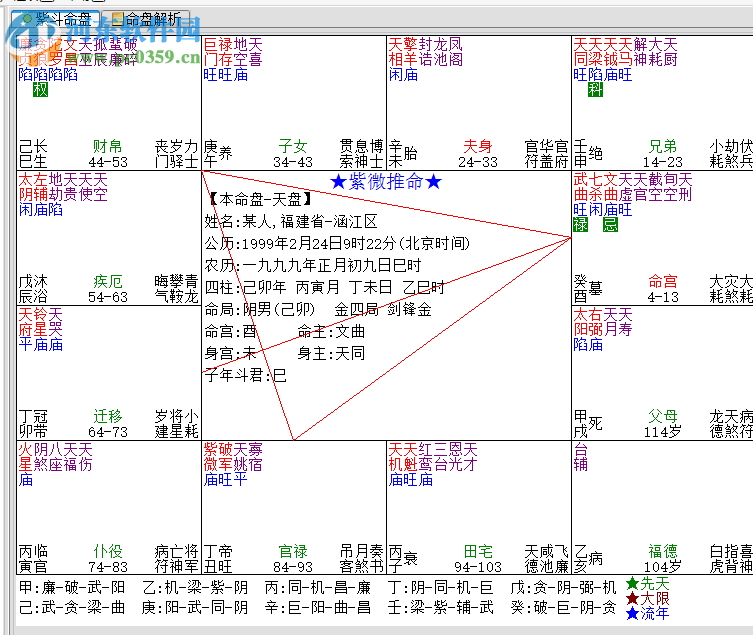Viewport: 753px width, 635px height.
Task: Click the blue 流年 star legend
Action: point(647,613)
